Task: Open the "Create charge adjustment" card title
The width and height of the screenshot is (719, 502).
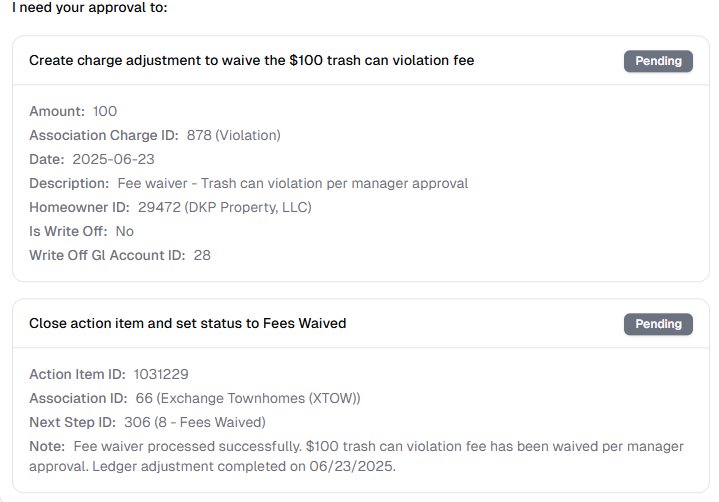Action: tap(251, 61)
